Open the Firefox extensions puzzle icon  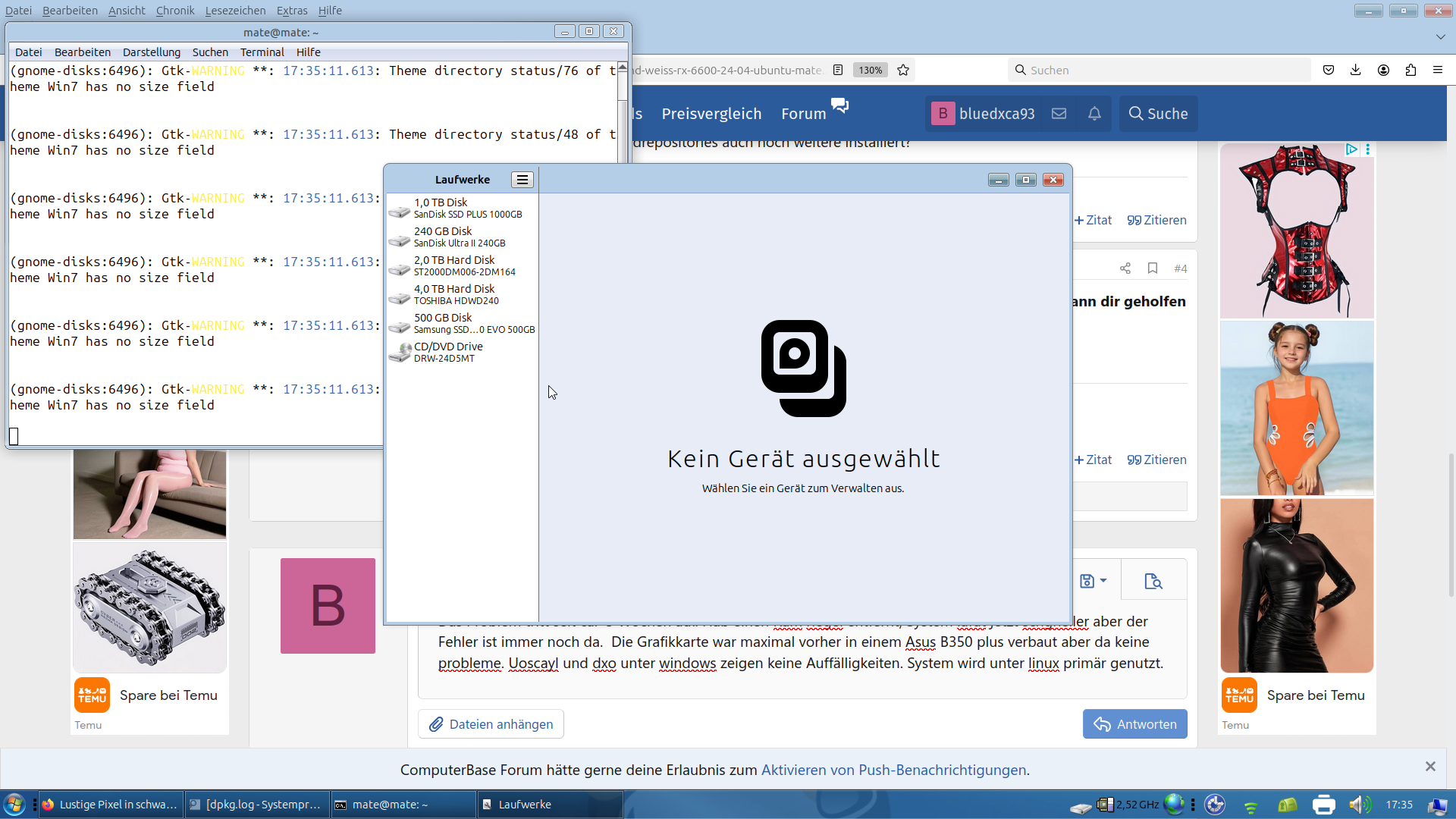tap(1410, 70)
